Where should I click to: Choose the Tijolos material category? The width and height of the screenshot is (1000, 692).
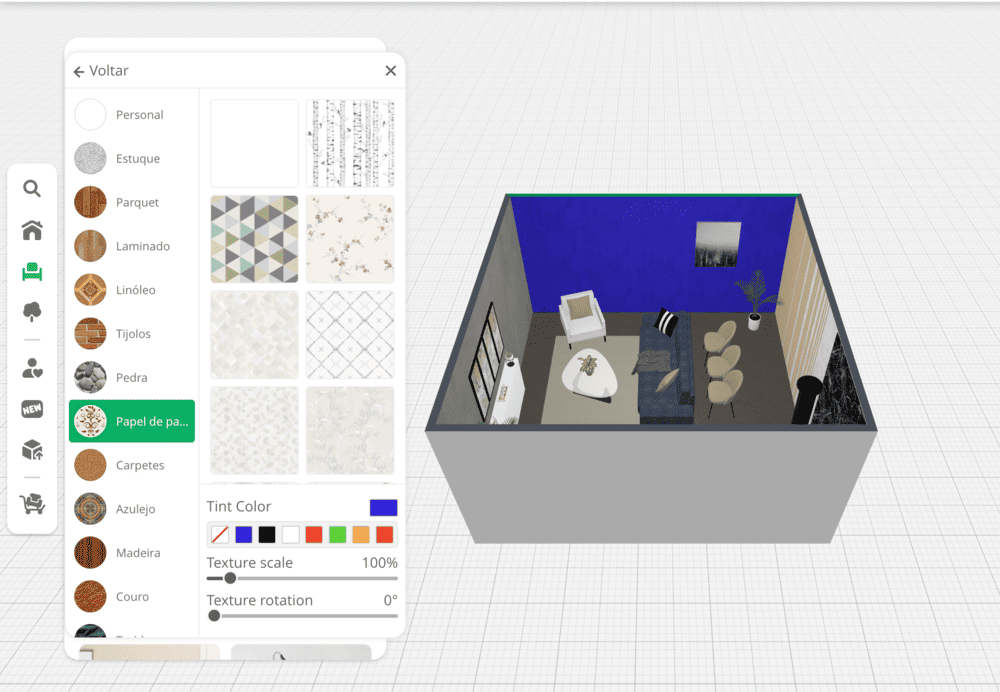click(131, 334)
